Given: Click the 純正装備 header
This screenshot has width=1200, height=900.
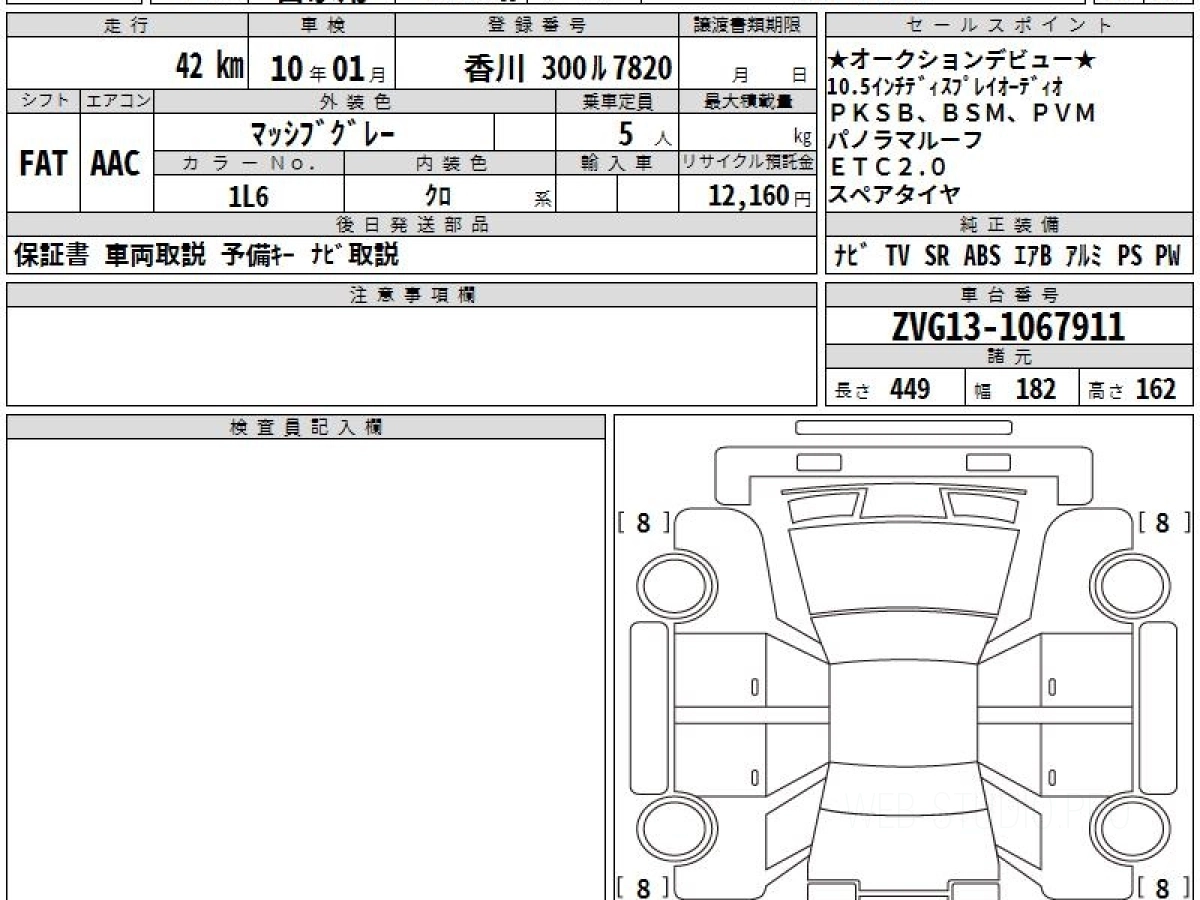Looking at the screenshot, I should pyautogui.click(x=1009, y=224).
